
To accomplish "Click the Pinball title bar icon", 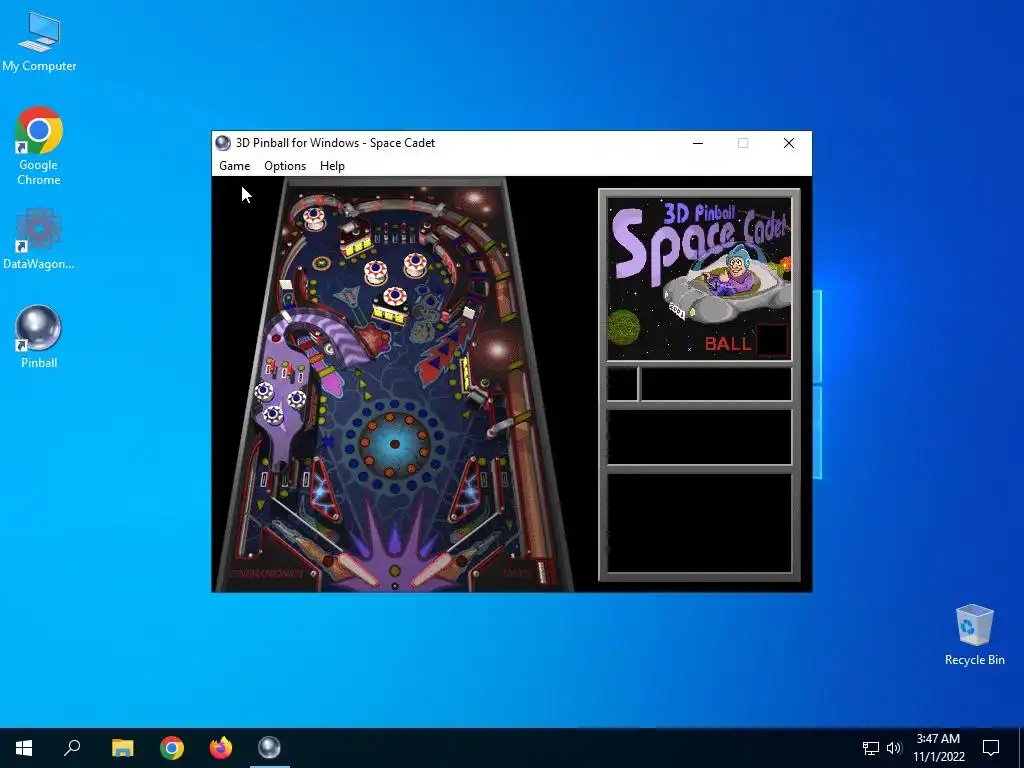I will pos(223,143).
